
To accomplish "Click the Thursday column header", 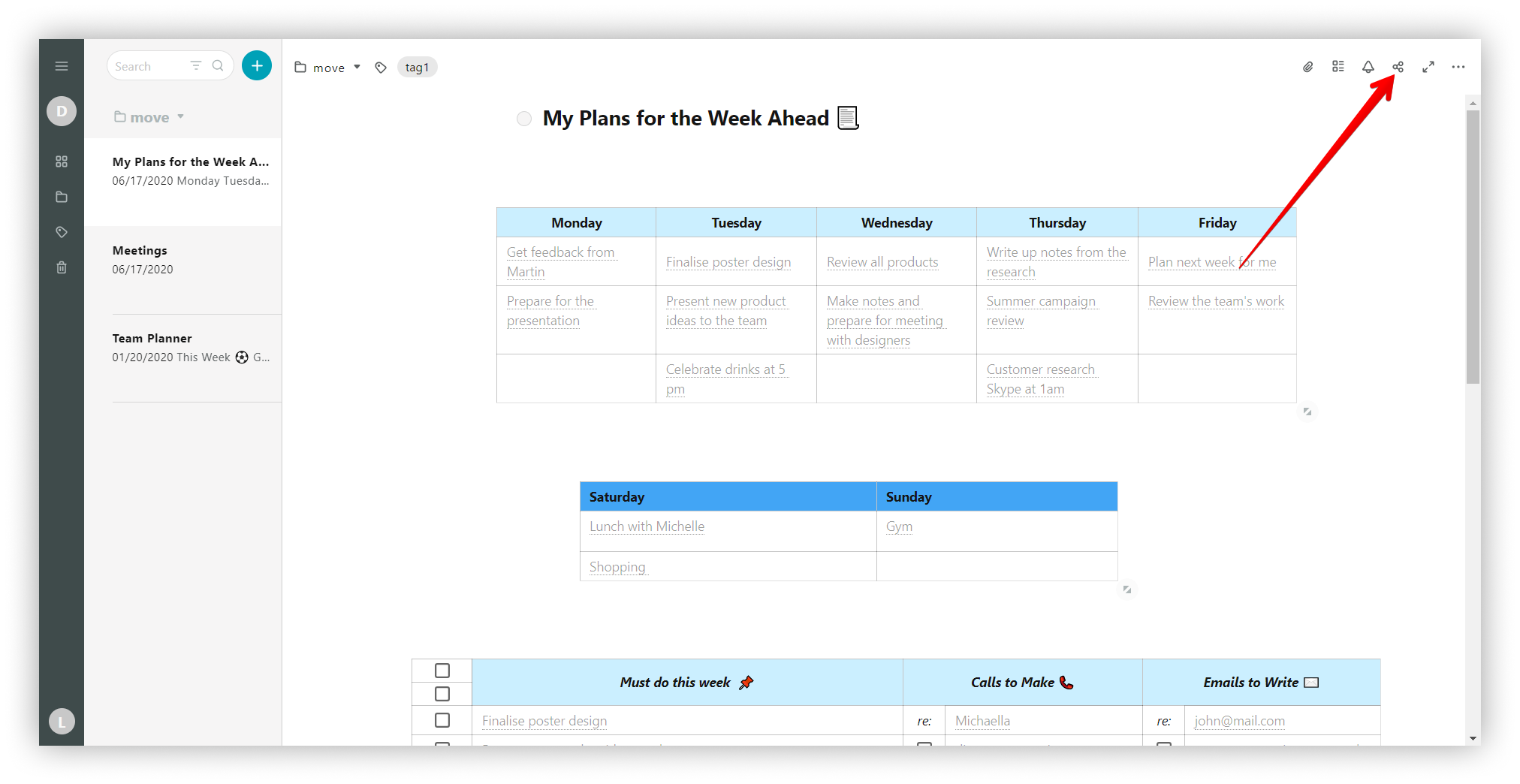I will (x=1057, y=223).
